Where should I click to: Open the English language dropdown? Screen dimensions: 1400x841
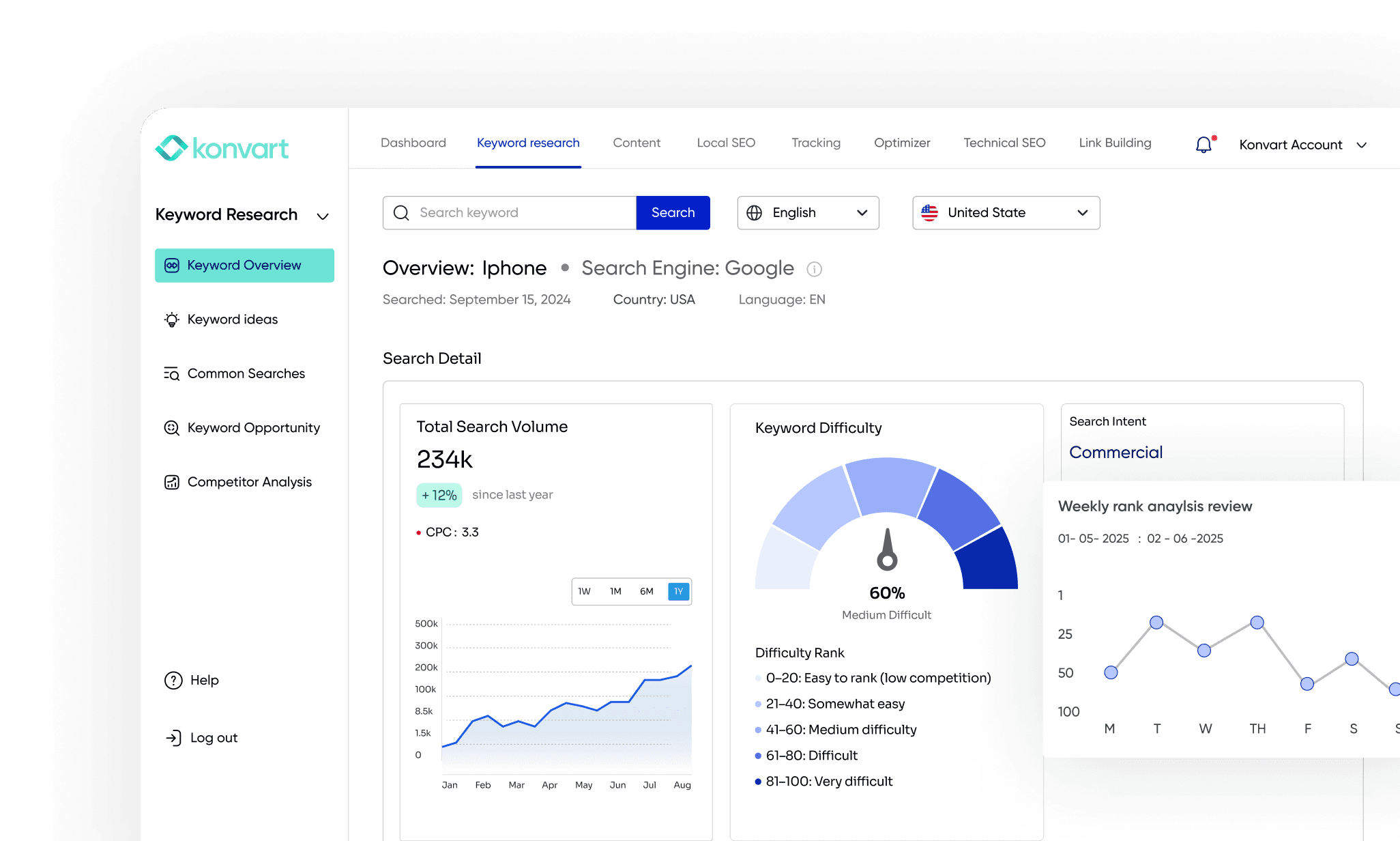click(808, 213)
